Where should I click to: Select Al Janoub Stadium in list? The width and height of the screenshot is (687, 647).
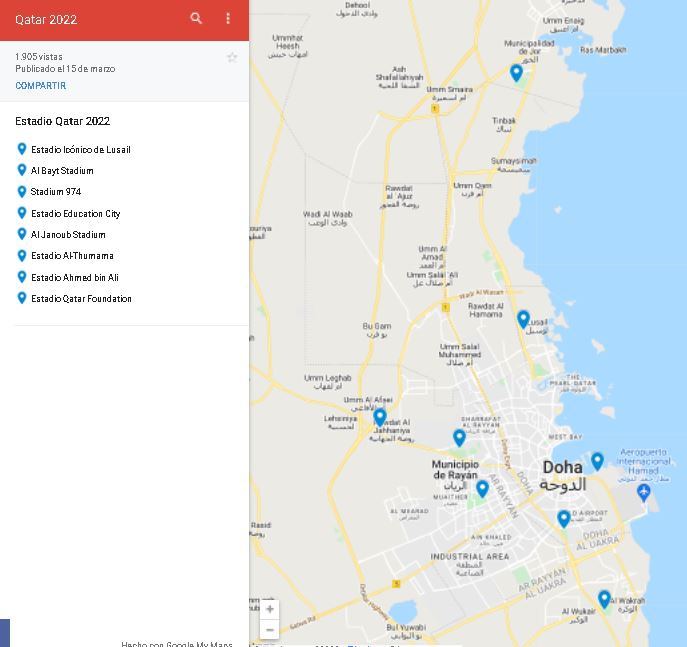68,234
